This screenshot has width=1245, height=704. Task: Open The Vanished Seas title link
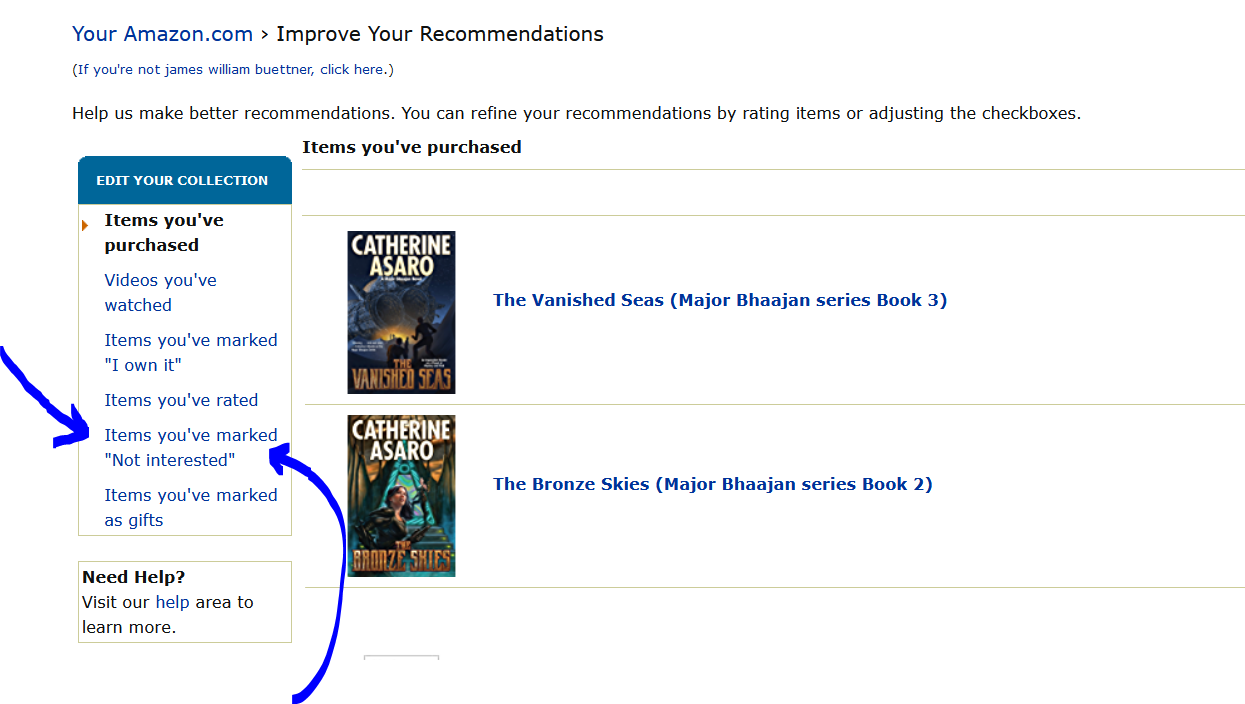click(x=720, y=300)
